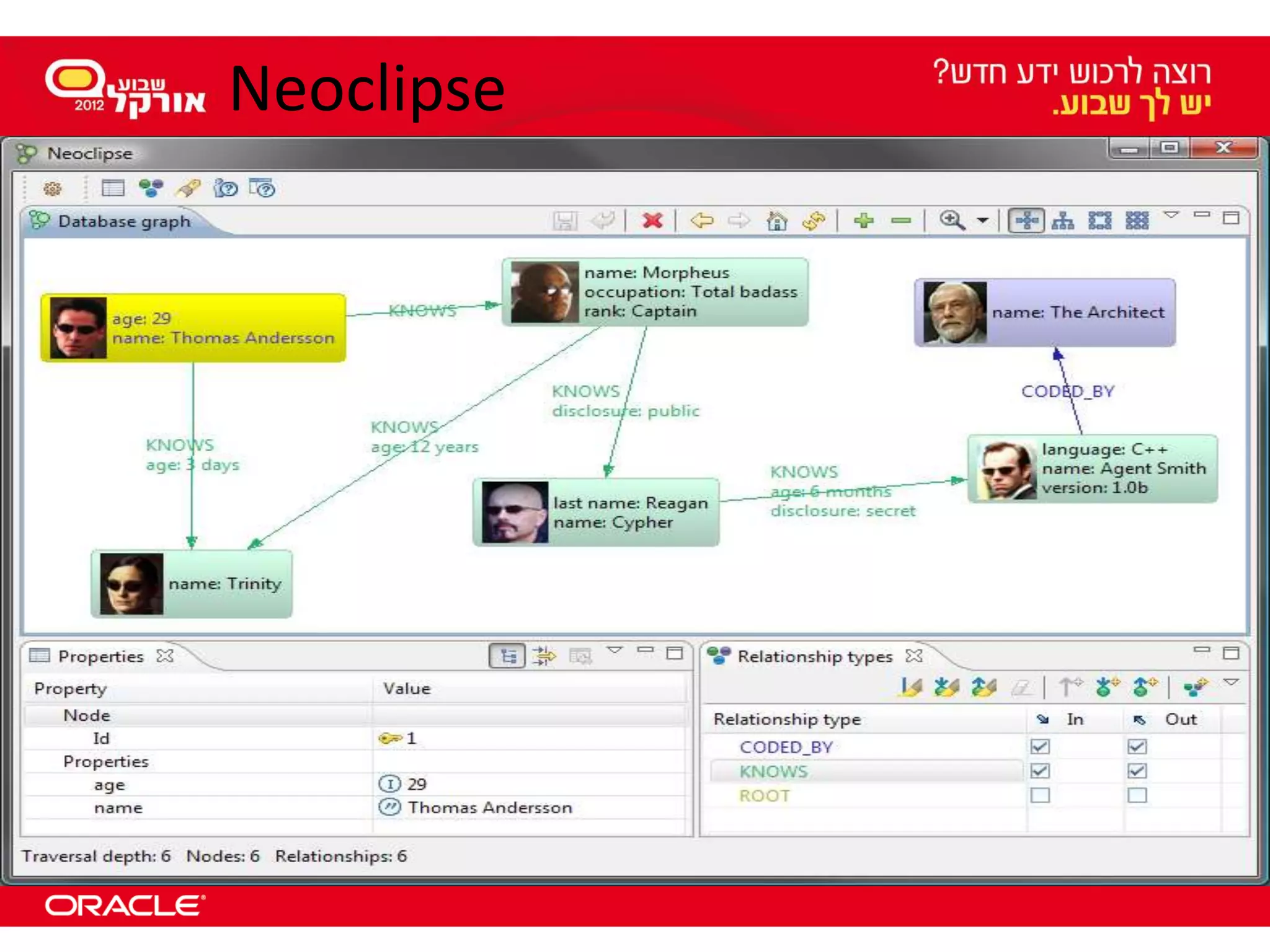Screen dimensions: 1270x952
Task: Decrease traversal depth with the green minus
Action: click(901, 221)
